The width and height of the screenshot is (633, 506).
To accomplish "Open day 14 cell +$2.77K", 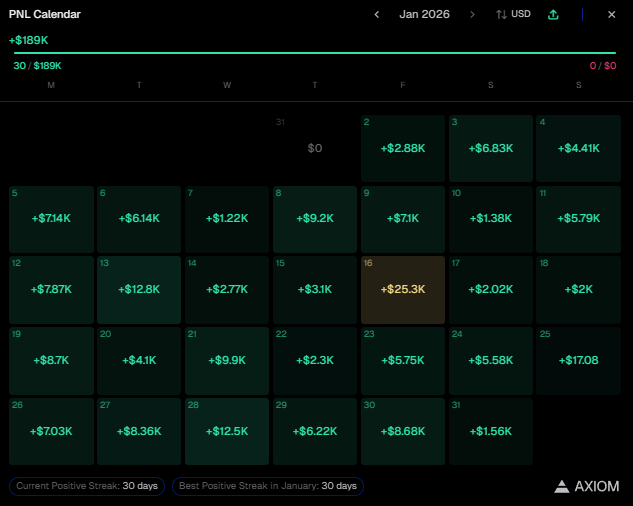I will 227,290.
